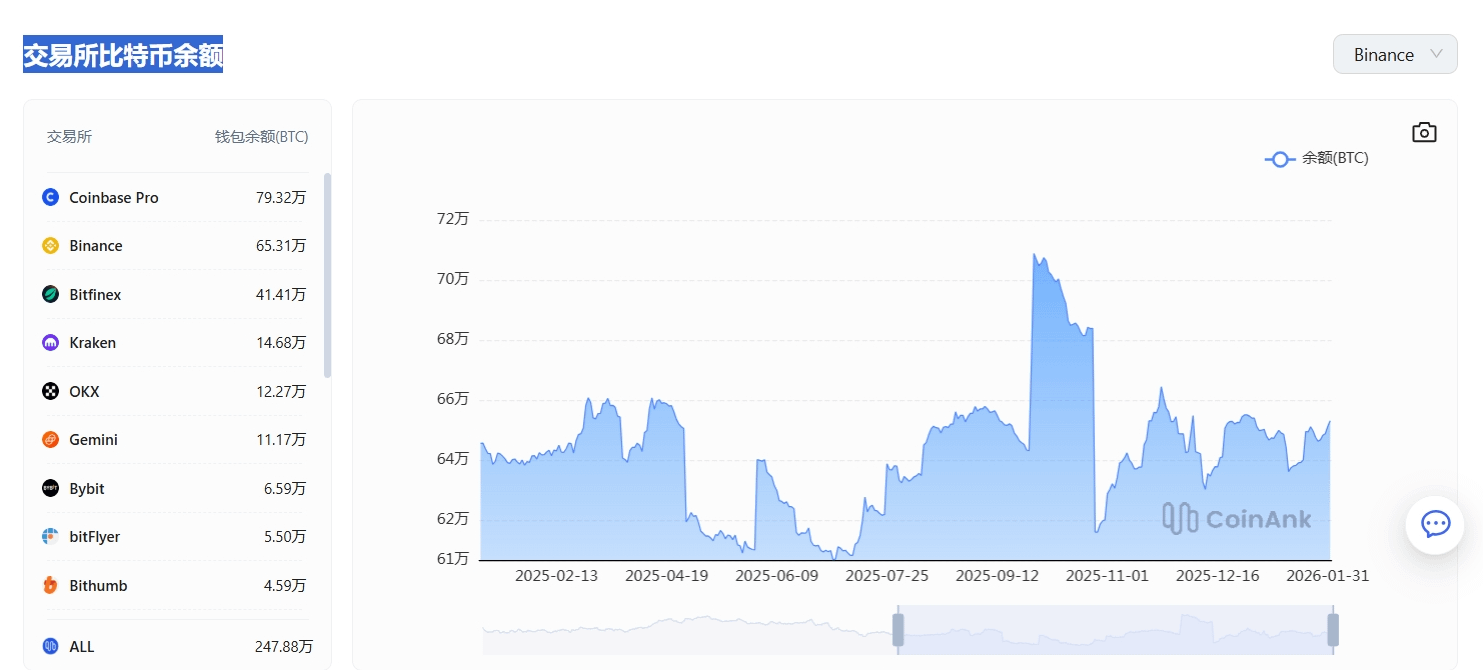Select Gemini exchange name
Viewport: 1483px width, 670px height.
pos(93,439)
